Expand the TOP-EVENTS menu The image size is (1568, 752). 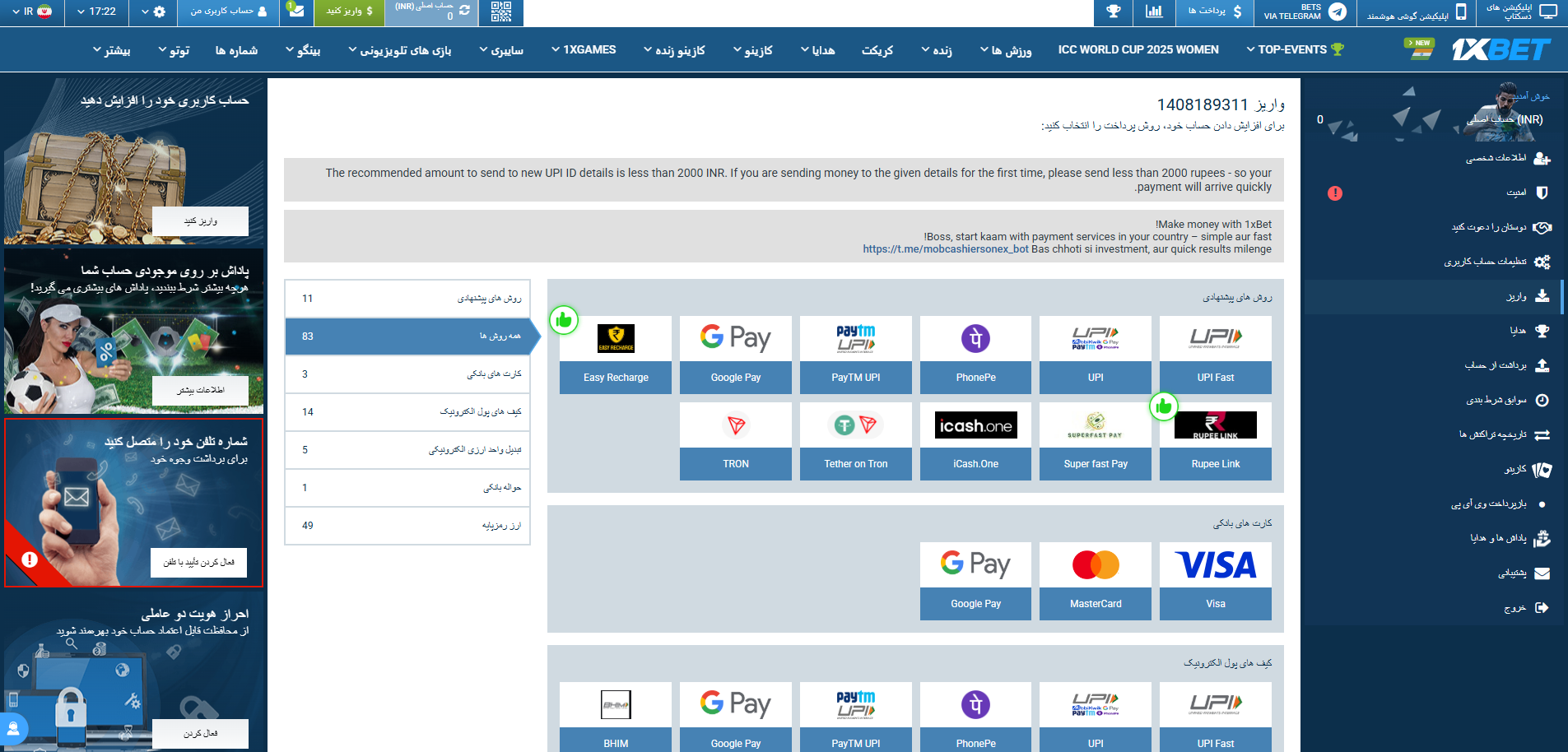(1294, 49)
